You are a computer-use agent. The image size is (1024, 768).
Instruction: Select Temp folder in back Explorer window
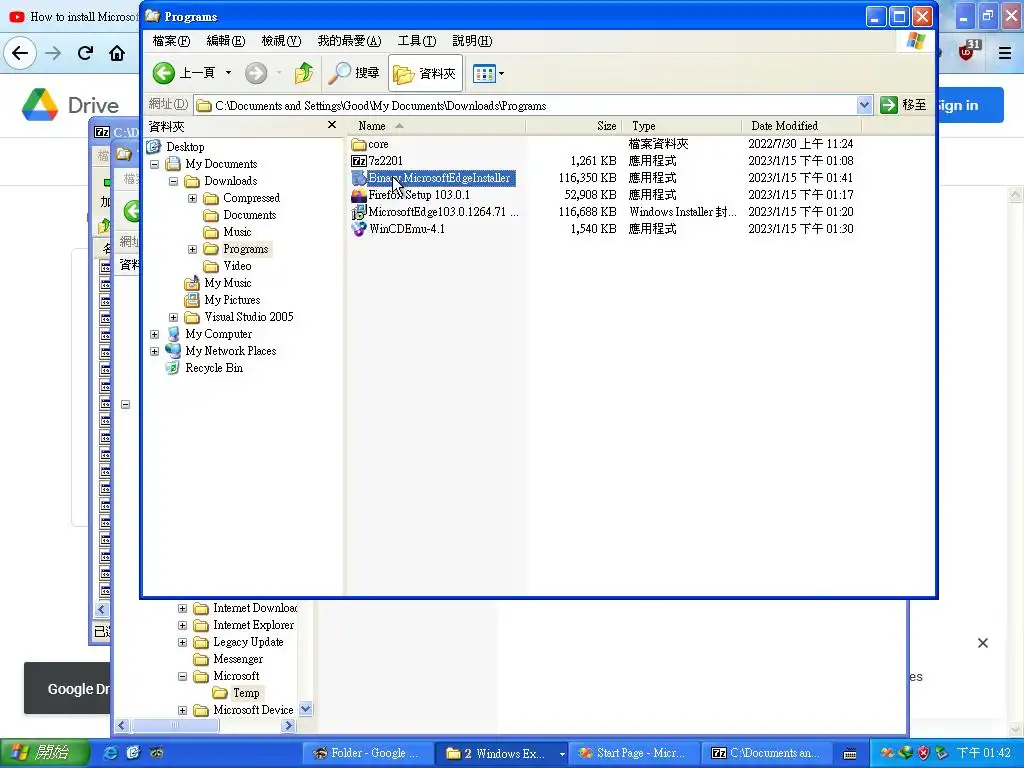246,693
